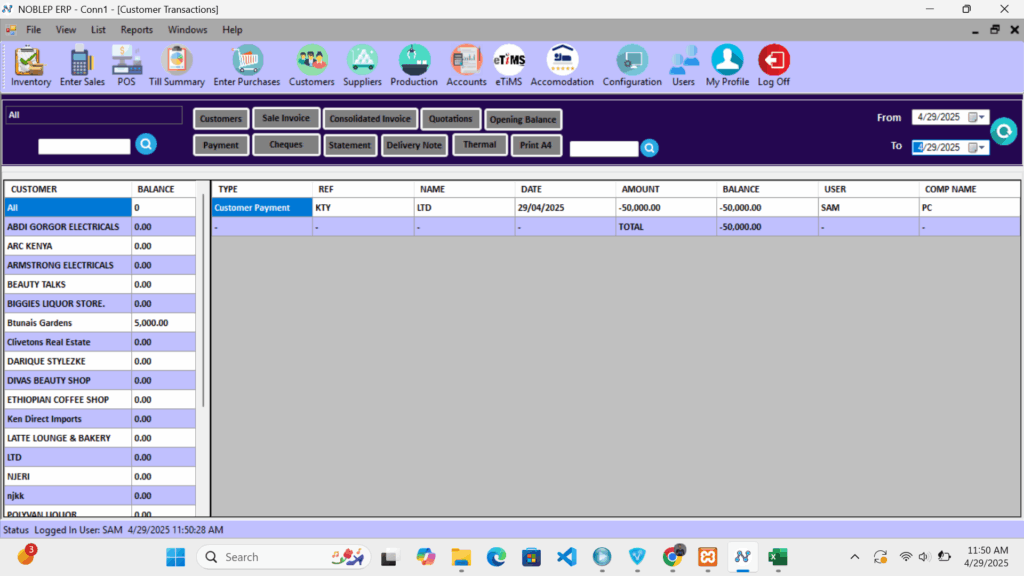Click the Opening Balance button
1024x576 pixels.
(x=522, y=120)
